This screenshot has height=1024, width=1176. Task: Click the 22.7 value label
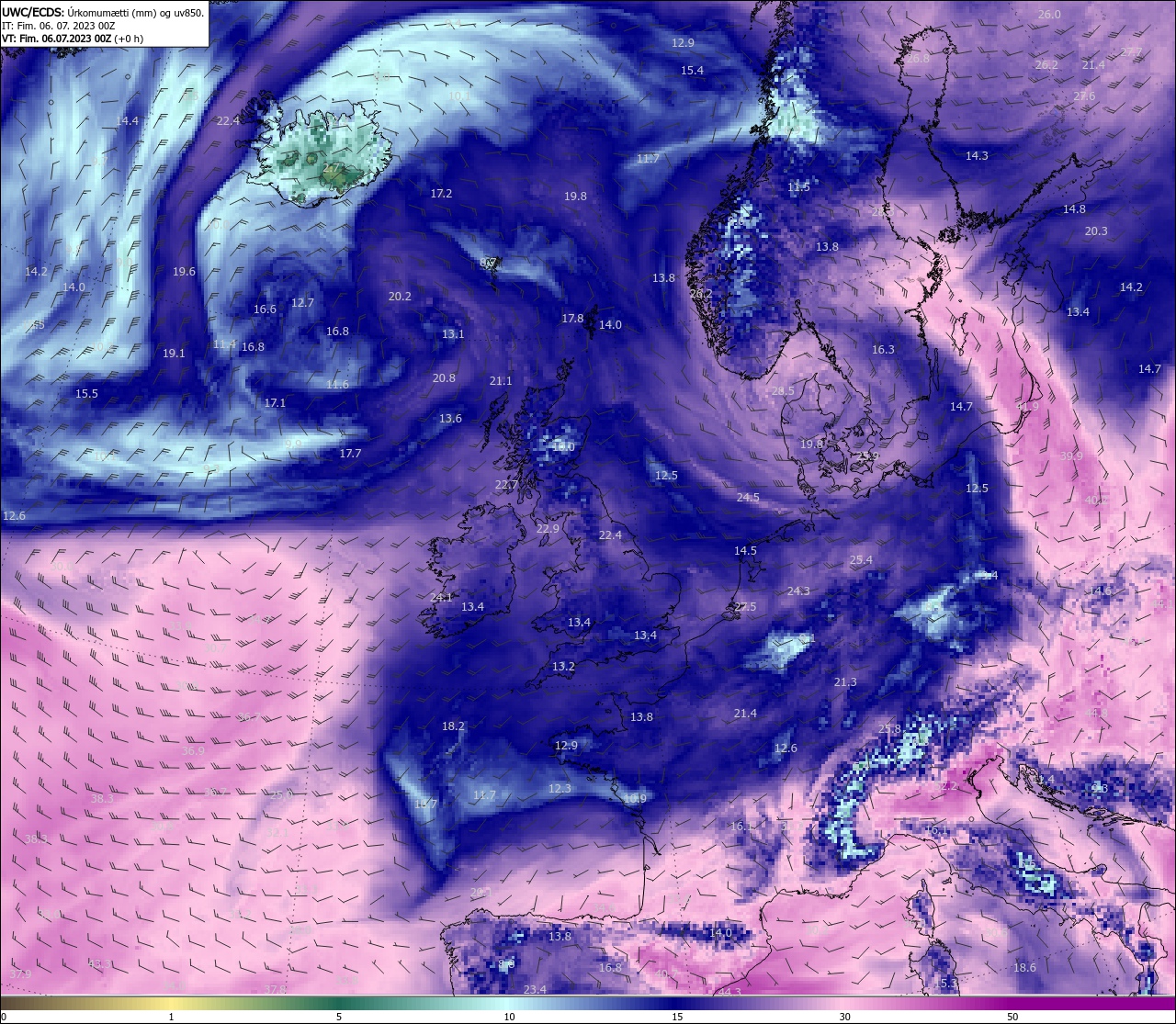coord(506,485)
